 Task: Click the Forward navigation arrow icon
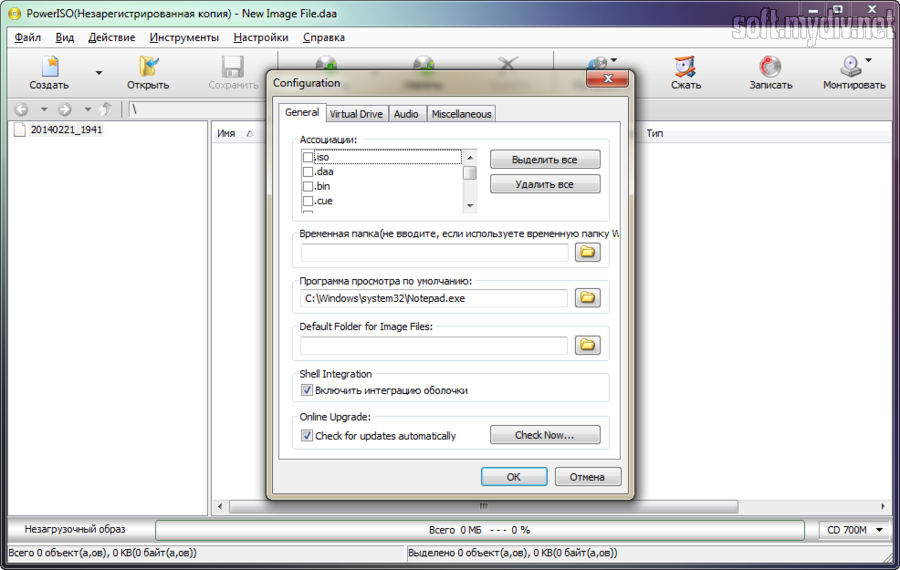[65, 109]
